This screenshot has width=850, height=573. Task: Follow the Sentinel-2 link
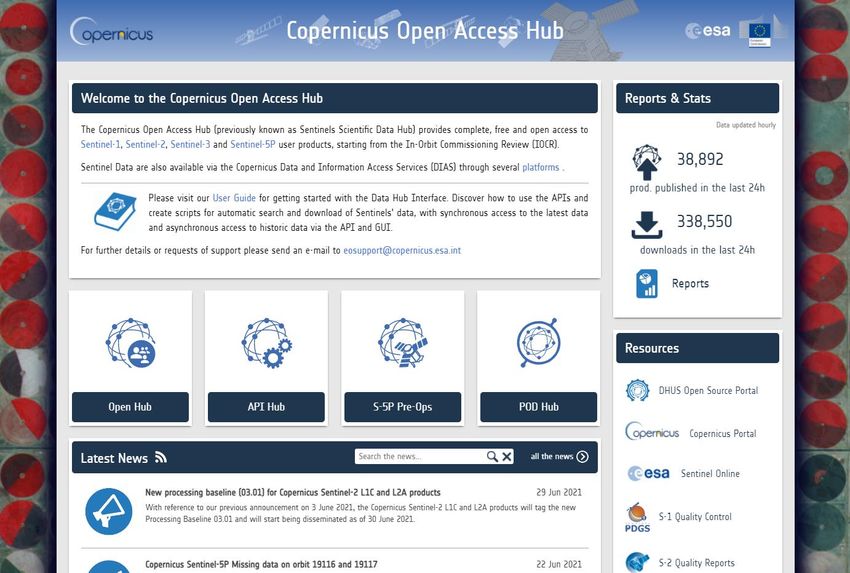click(145, 144)
